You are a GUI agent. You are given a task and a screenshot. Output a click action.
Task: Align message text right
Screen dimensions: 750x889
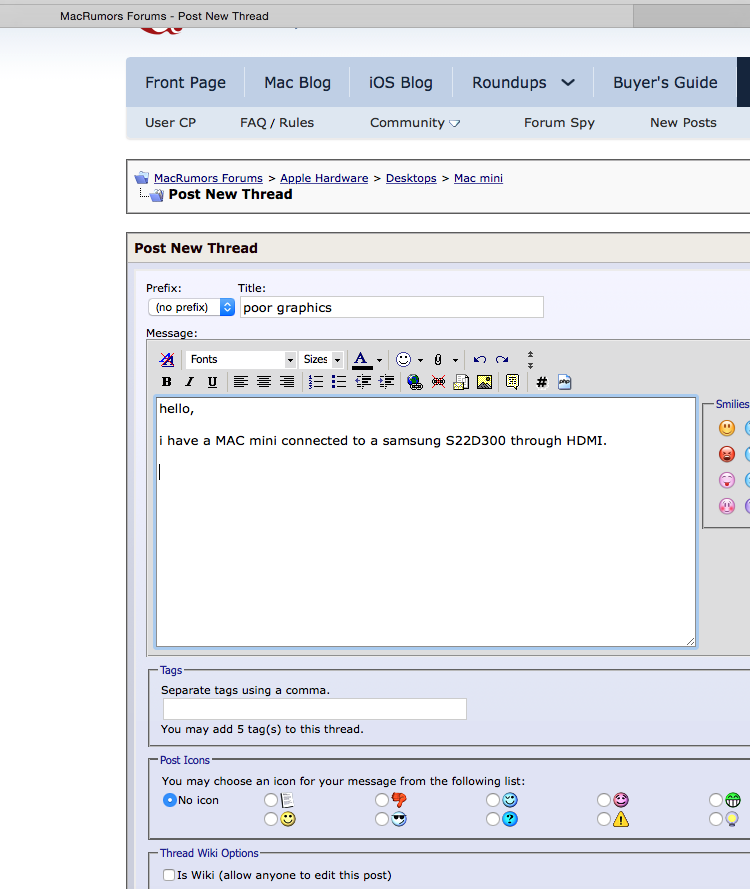(287, 382)
